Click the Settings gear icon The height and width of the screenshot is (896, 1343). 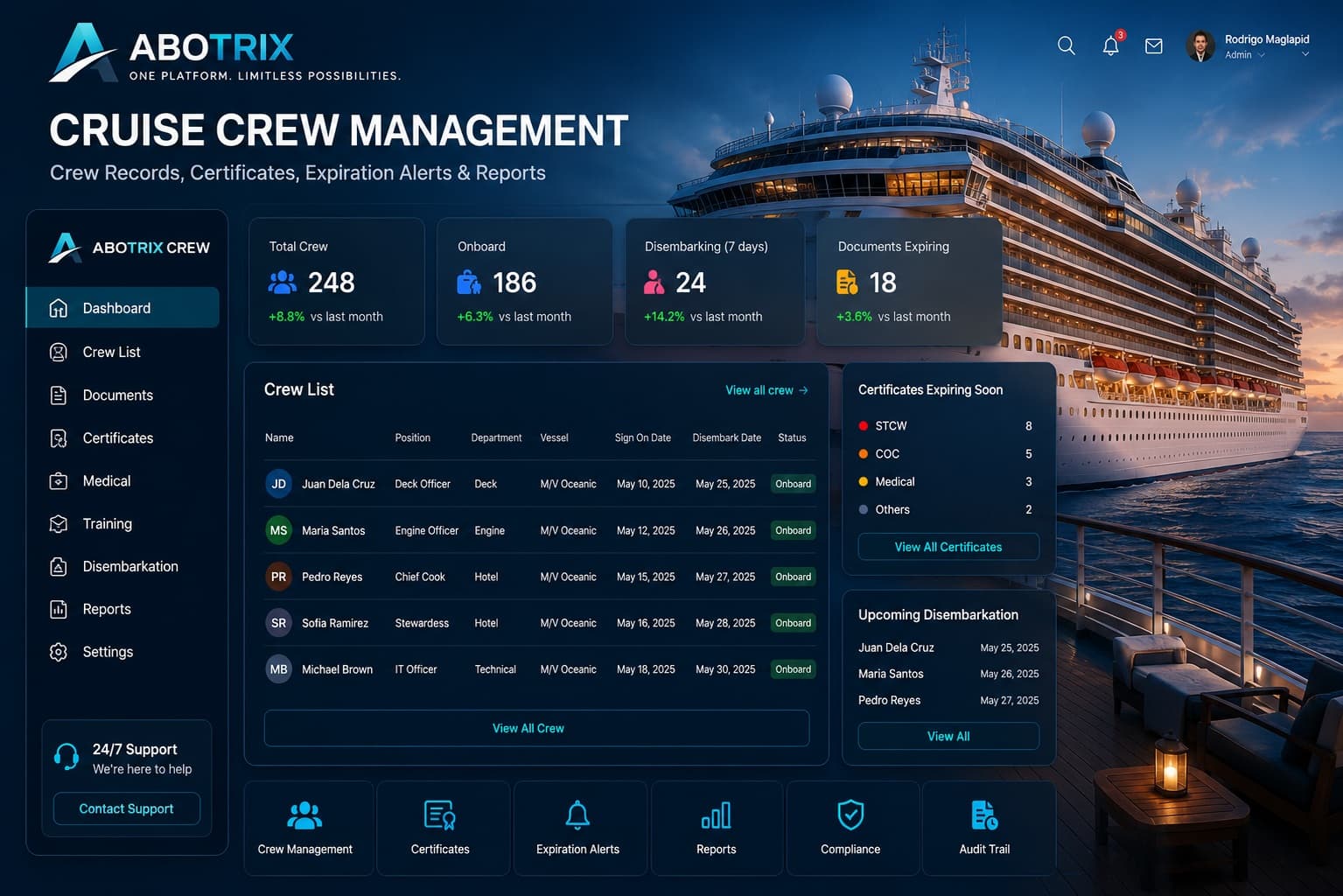pyautogui.click(x=59, y=652)
